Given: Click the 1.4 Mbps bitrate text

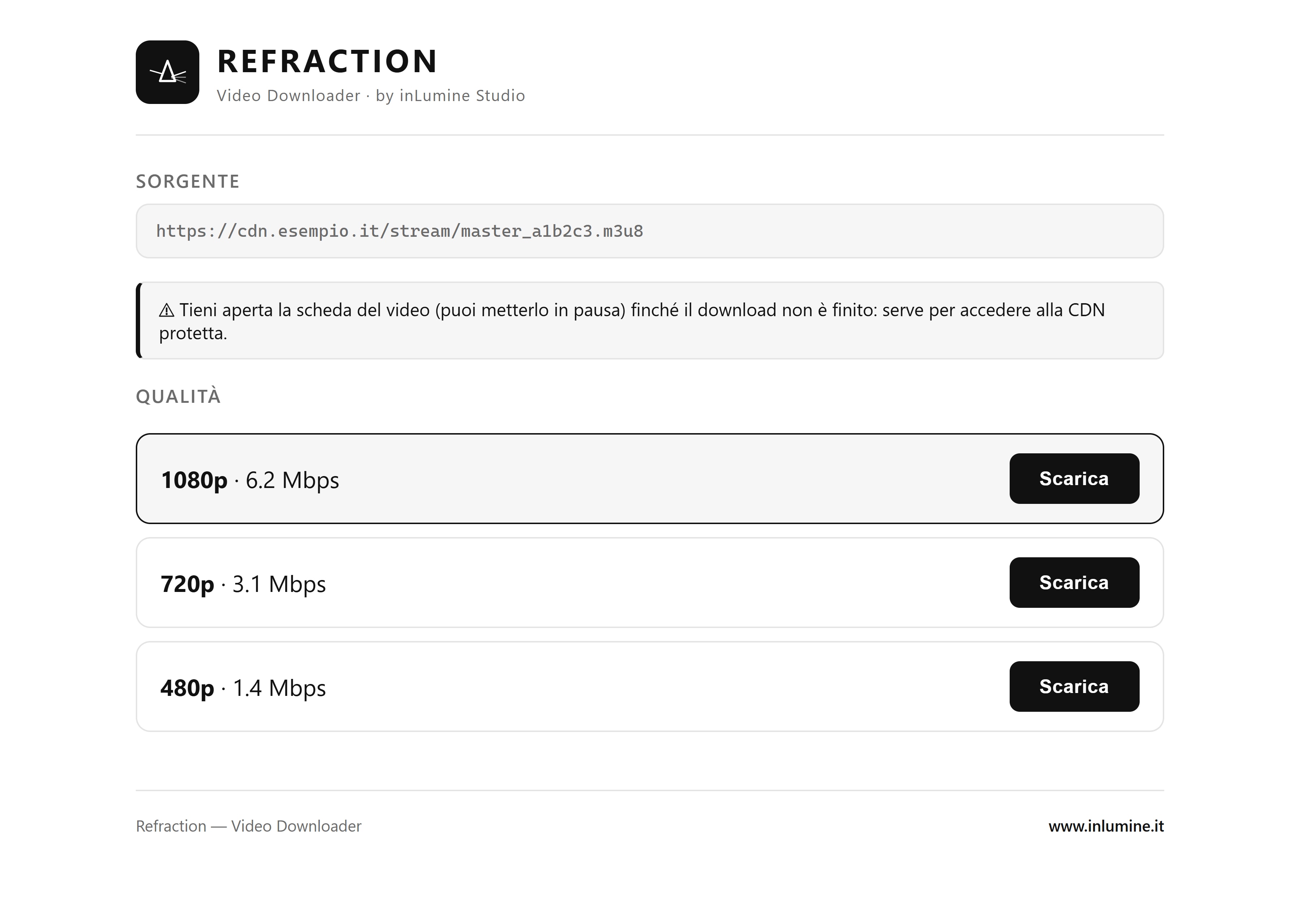Looking at the screenshot, I should pyautogui.click(x=279, y=688).
